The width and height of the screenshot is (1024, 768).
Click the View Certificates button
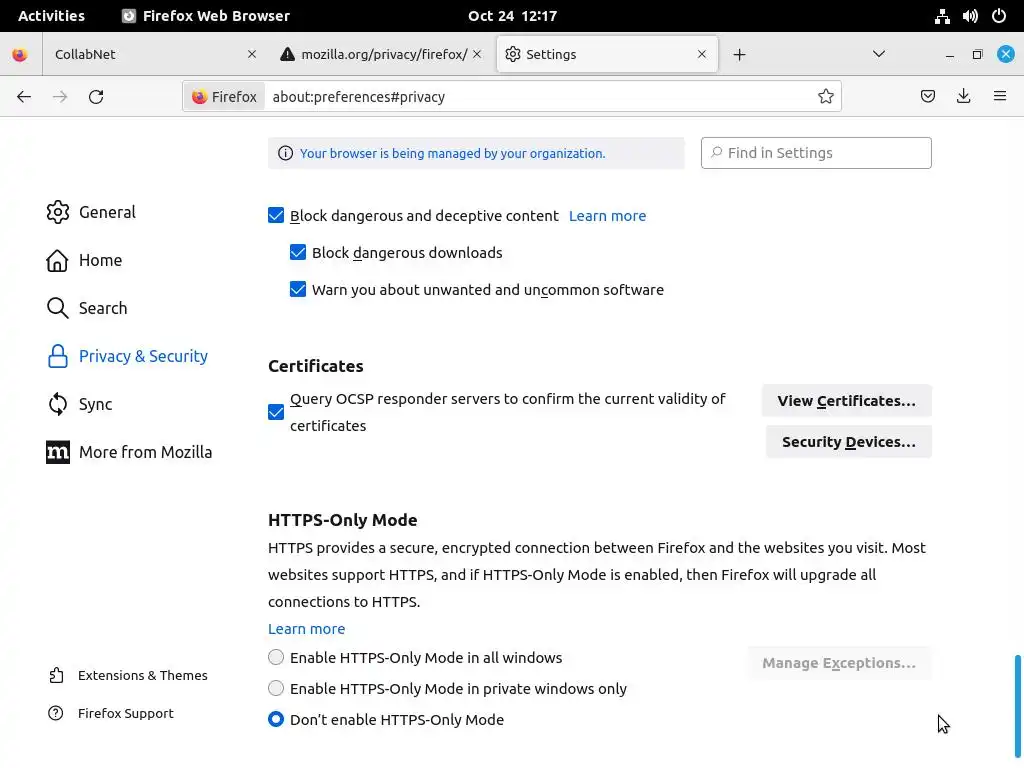pos(846,401)
